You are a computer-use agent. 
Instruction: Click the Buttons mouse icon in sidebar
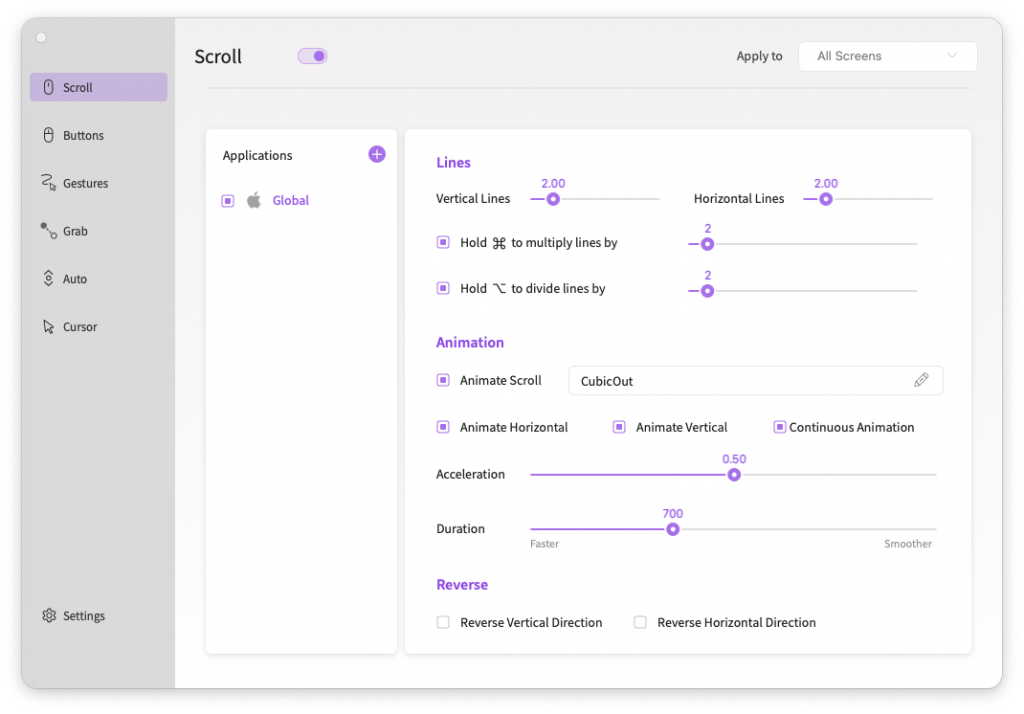(48, 135)
